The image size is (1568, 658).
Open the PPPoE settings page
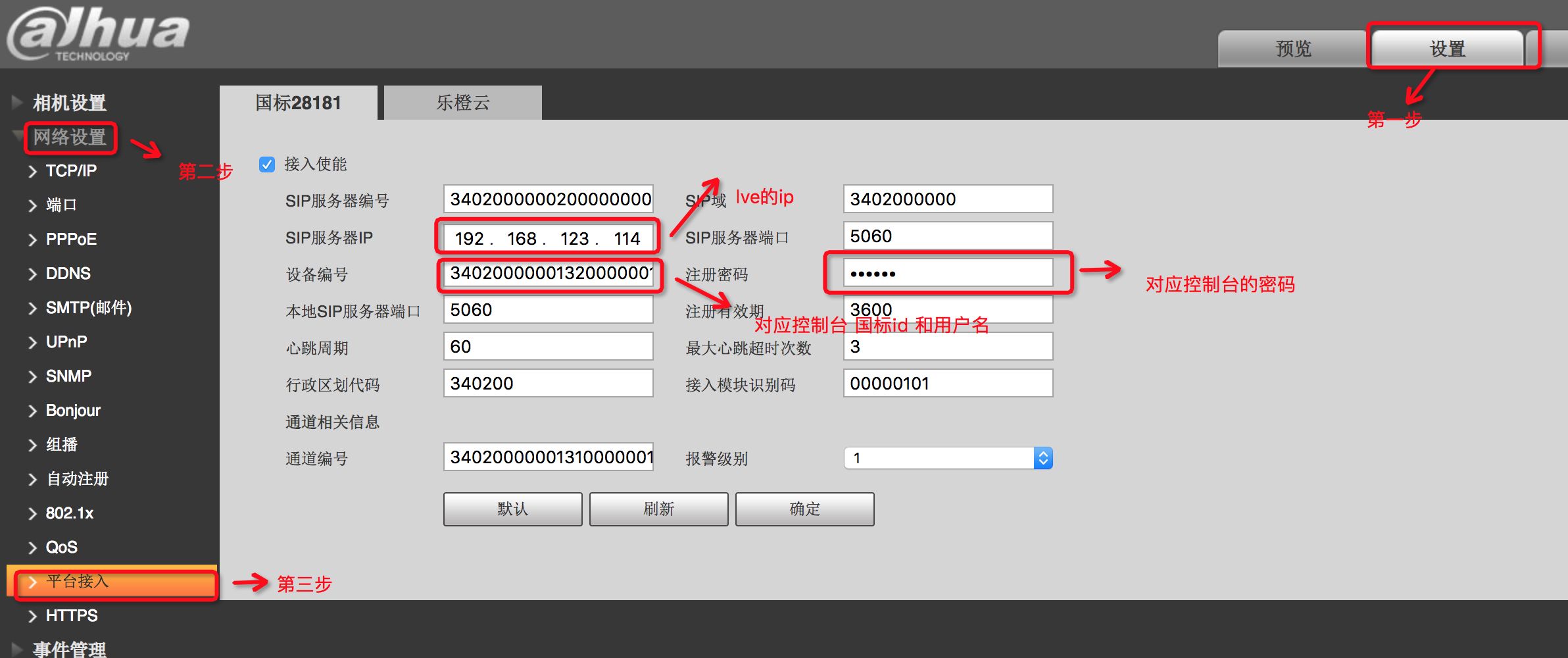(71, 240)
